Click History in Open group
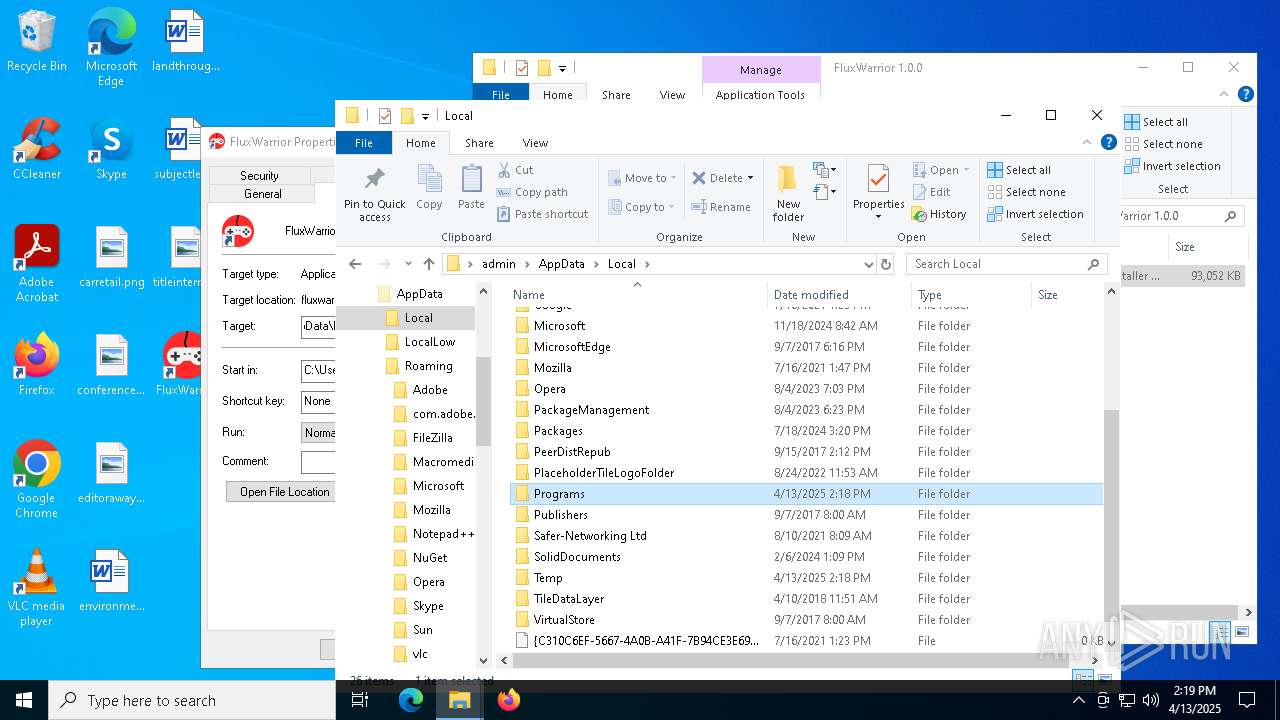 click(x=939, y=214)
